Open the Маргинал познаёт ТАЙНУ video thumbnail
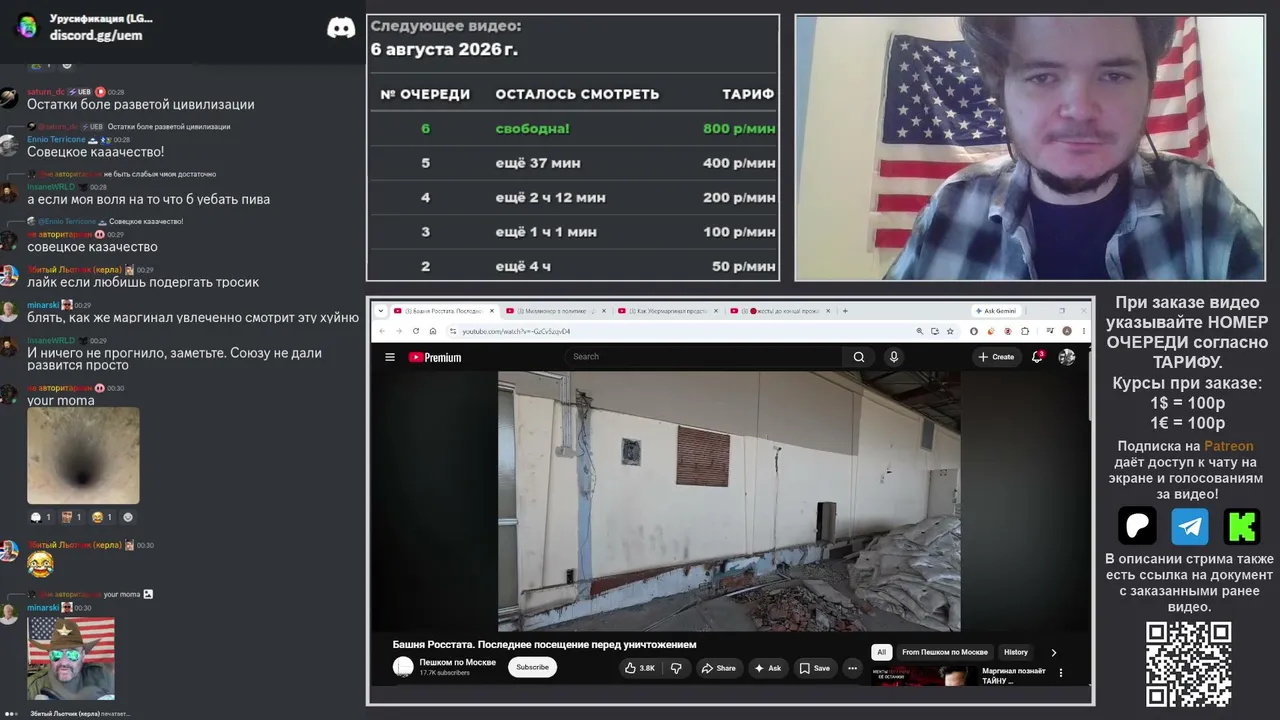 click(924, 676)
